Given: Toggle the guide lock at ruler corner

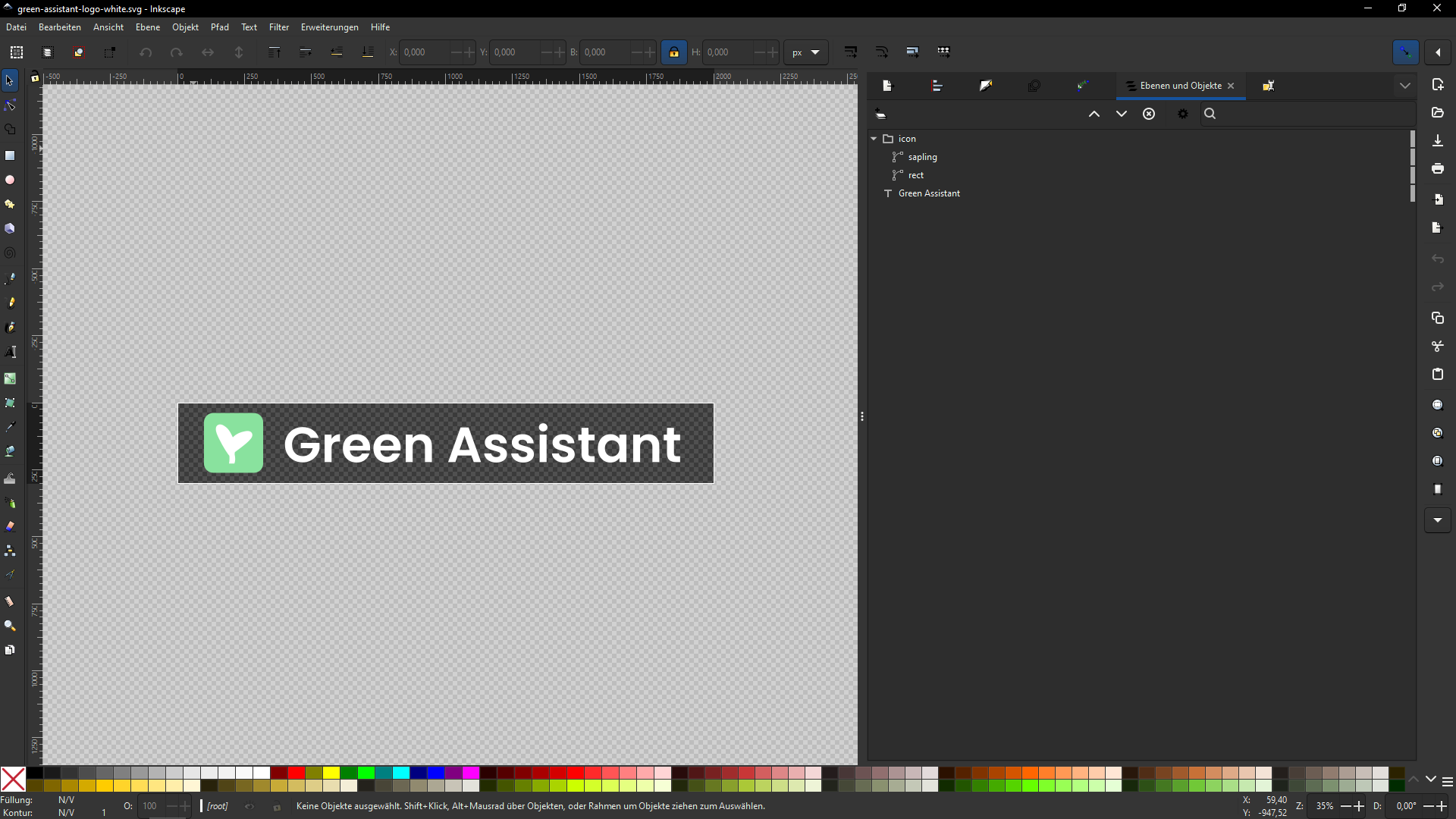Looking at the screenshot, I should [x=34, y=77].
